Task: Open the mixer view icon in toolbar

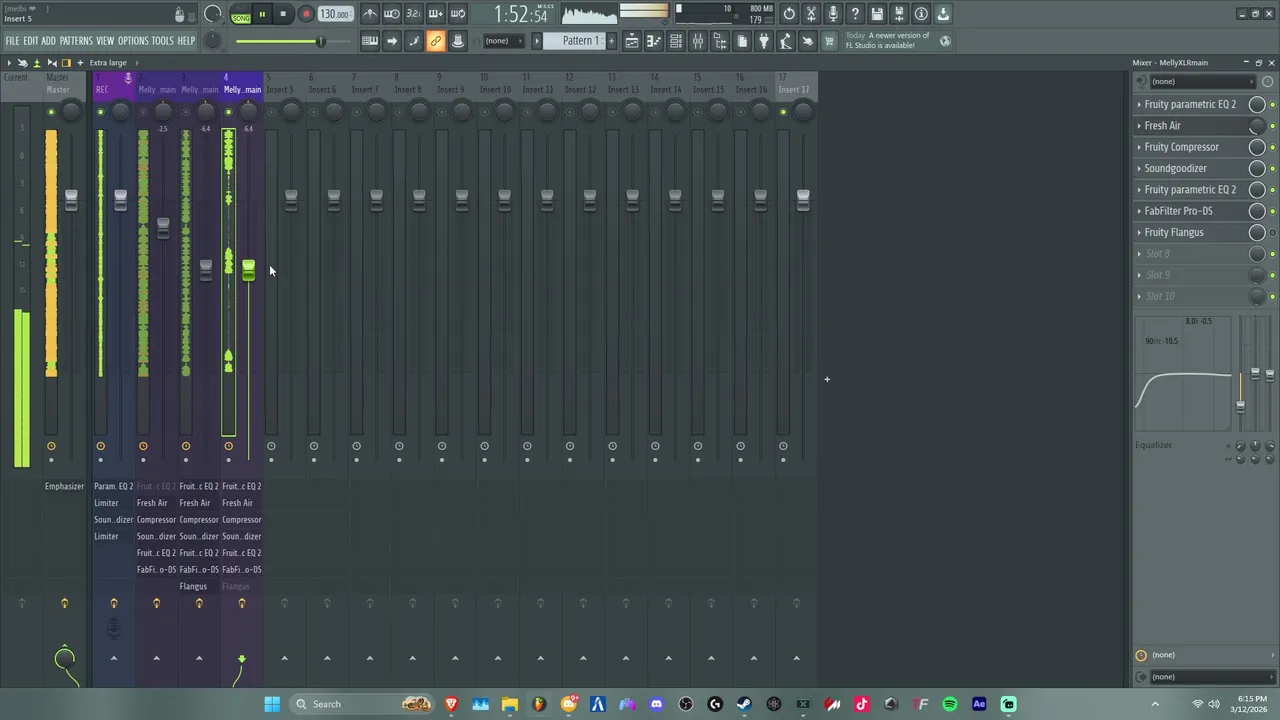Action: point(698,41)
